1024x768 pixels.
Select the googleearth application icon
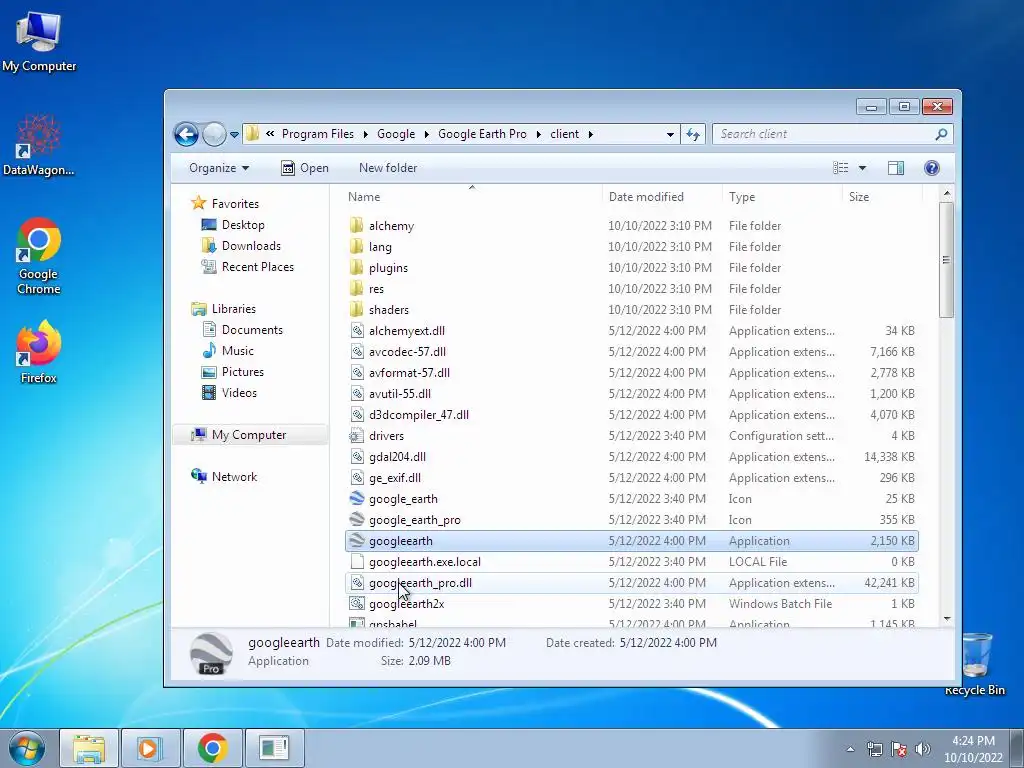[357, 540]
